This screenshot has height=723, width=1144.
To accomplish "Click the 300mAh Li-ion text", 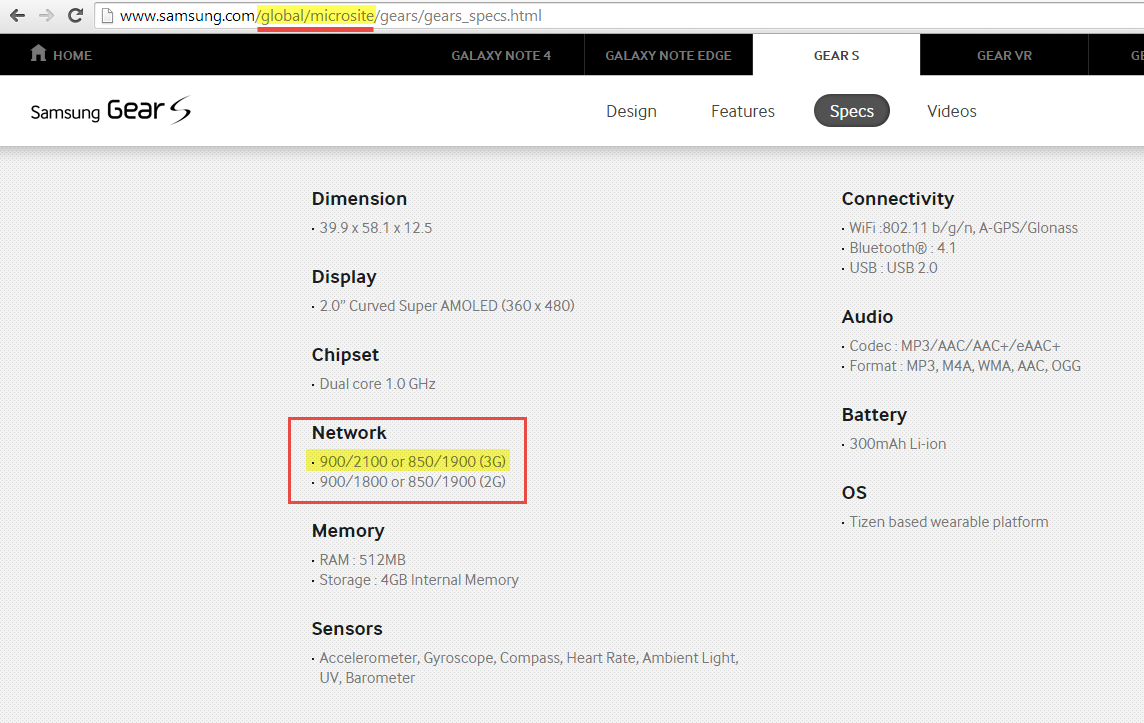I will (897, 444).
